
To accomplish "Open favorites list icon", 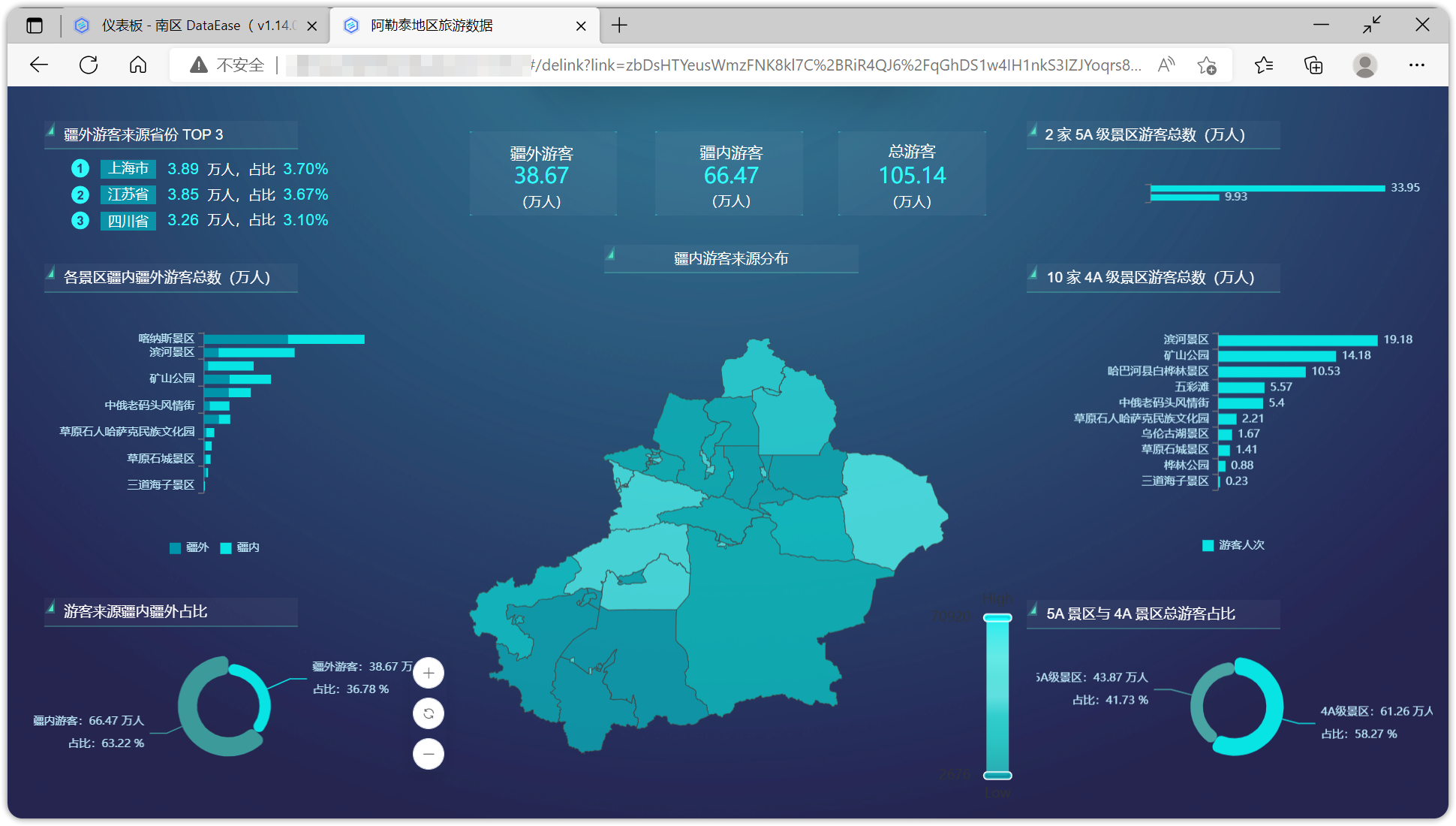I will click(1264, 65).
